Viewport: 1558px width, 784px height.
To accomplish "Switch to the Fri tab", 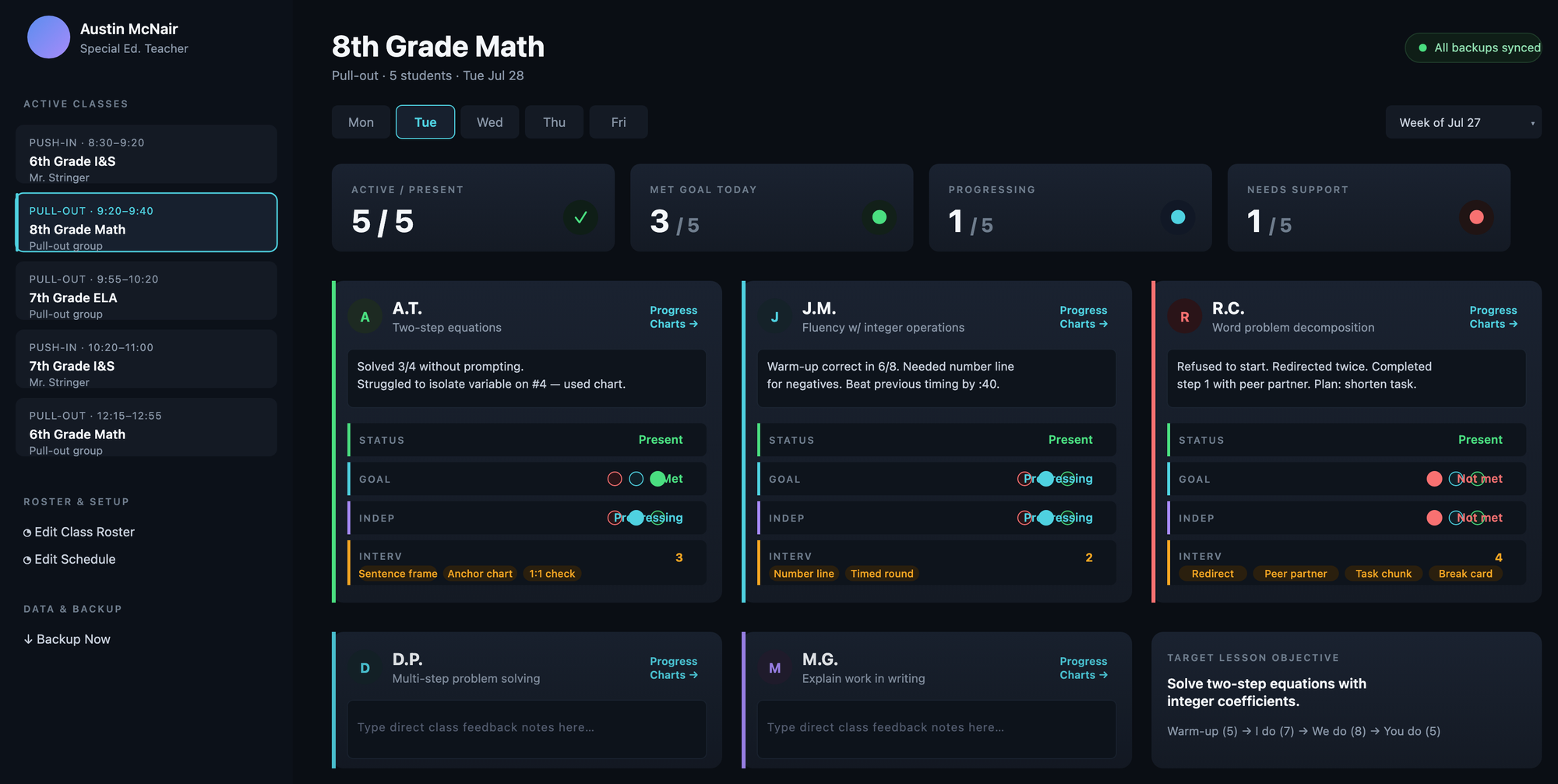I will click(x=619, y=122).
